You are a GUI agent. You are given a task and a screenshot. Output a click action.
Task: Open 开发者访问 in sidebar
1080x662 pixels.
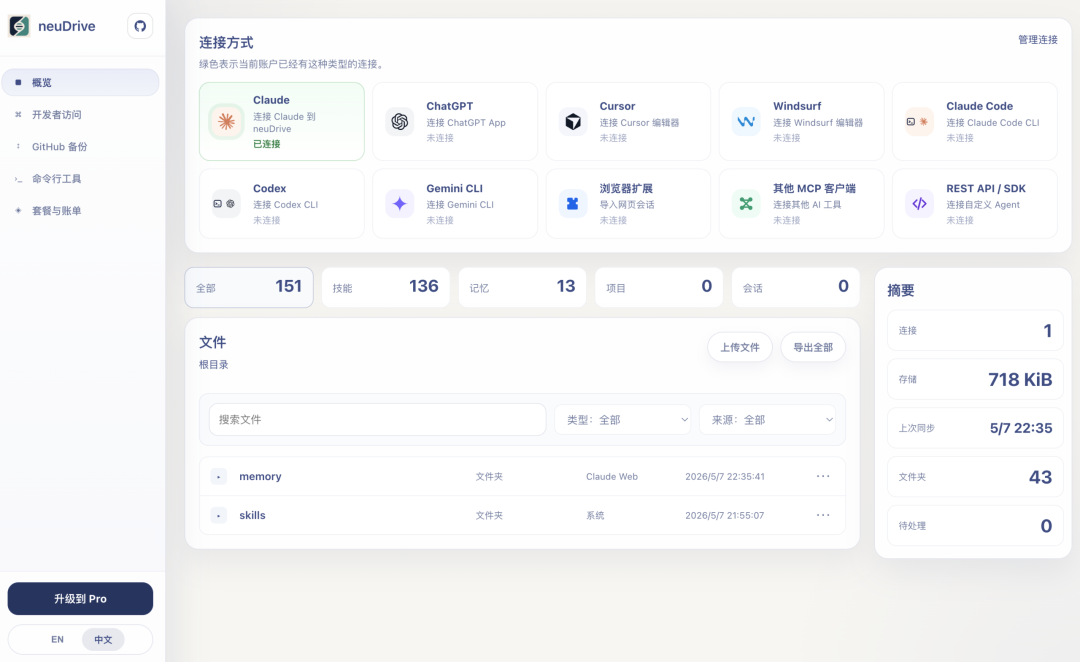pyautogui.click(x=81, y=114)
